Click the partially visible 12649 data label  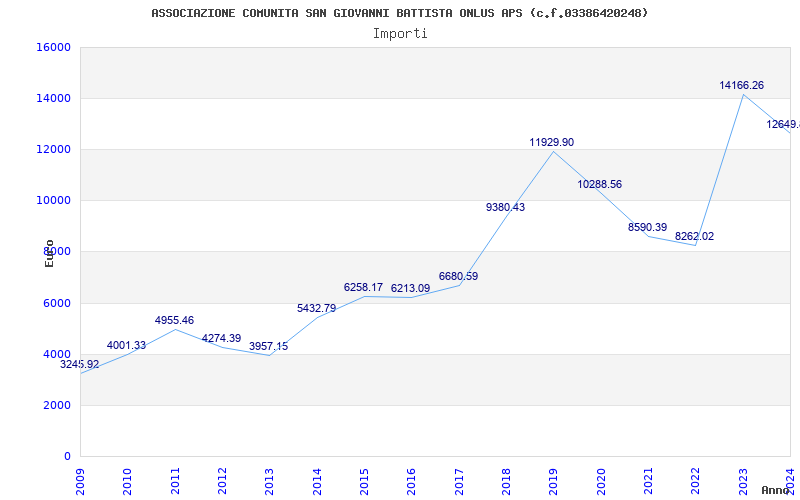click(x=783, y=124)
